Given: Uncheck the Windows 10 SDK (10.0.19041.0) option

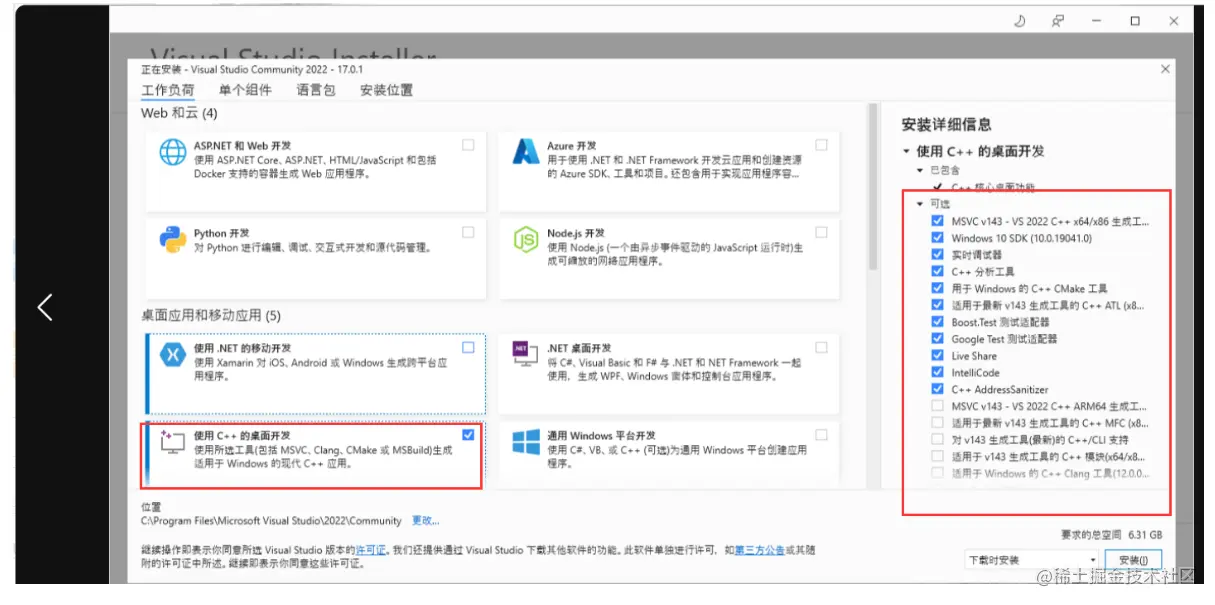Looking at the screenshot, I should point(937,238).
